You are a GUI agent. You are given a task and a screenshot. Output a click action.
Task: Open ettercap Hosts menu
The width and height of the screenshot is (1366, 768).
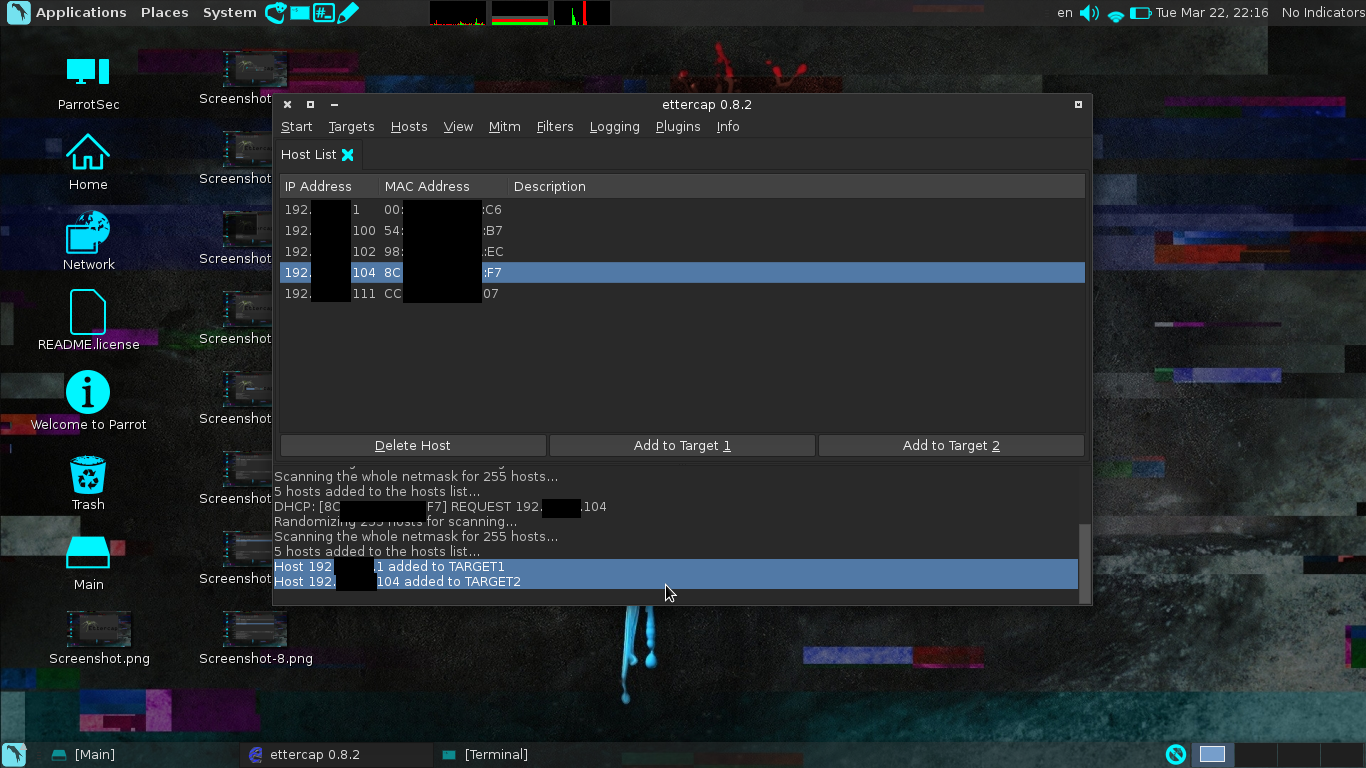pyautogui.click(x=409, y=127)
